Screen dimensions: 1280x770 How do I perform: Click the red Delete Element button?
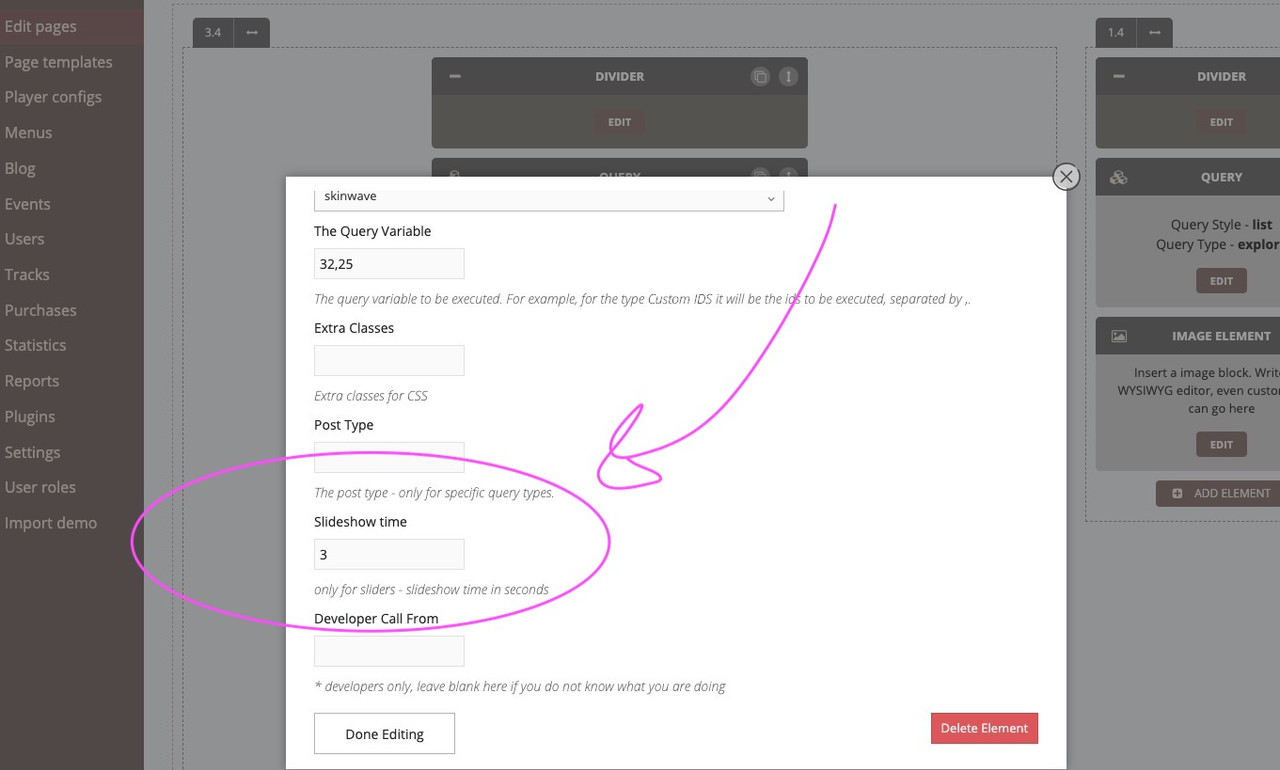984,728
